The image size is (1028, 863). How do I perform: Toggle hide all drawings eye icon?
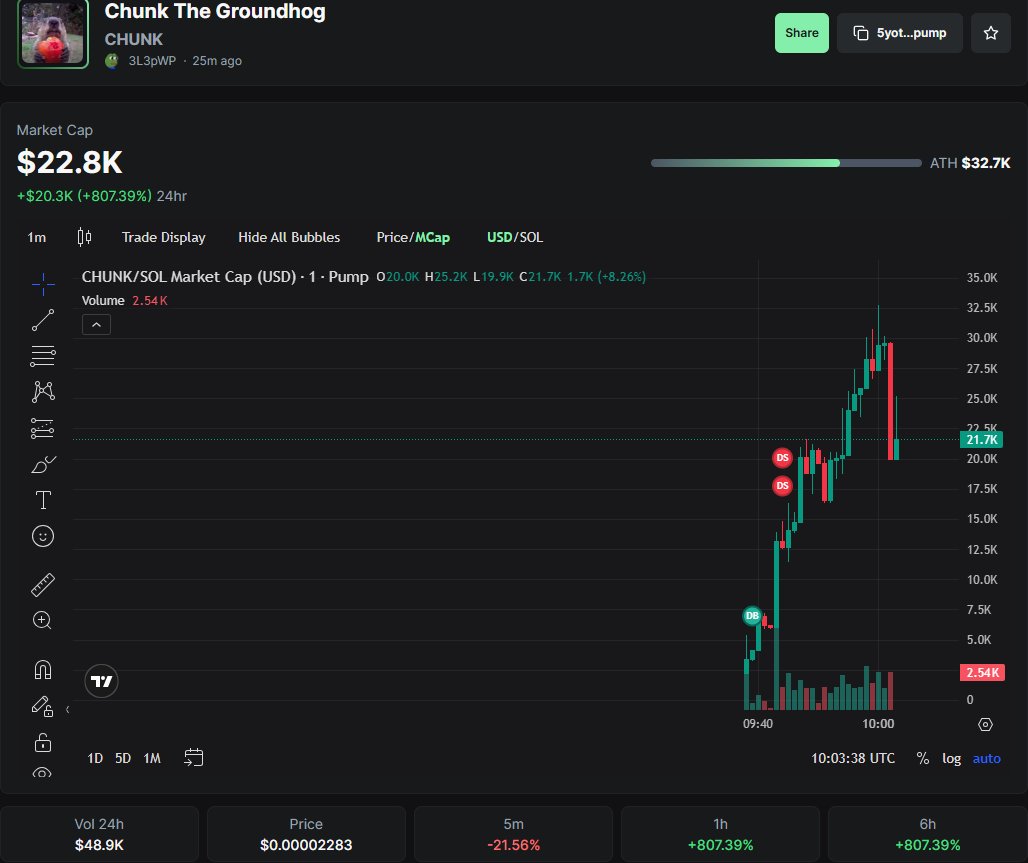click(x=42, y=773)
